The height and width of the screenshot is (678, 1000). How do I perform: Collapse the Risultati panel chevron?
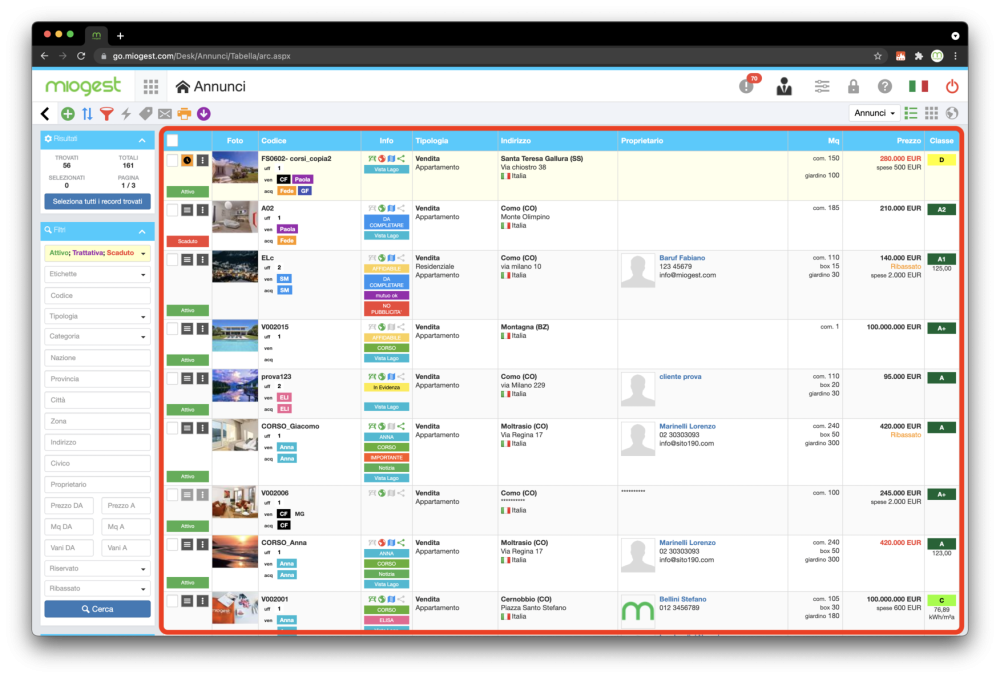coord(142,140)
